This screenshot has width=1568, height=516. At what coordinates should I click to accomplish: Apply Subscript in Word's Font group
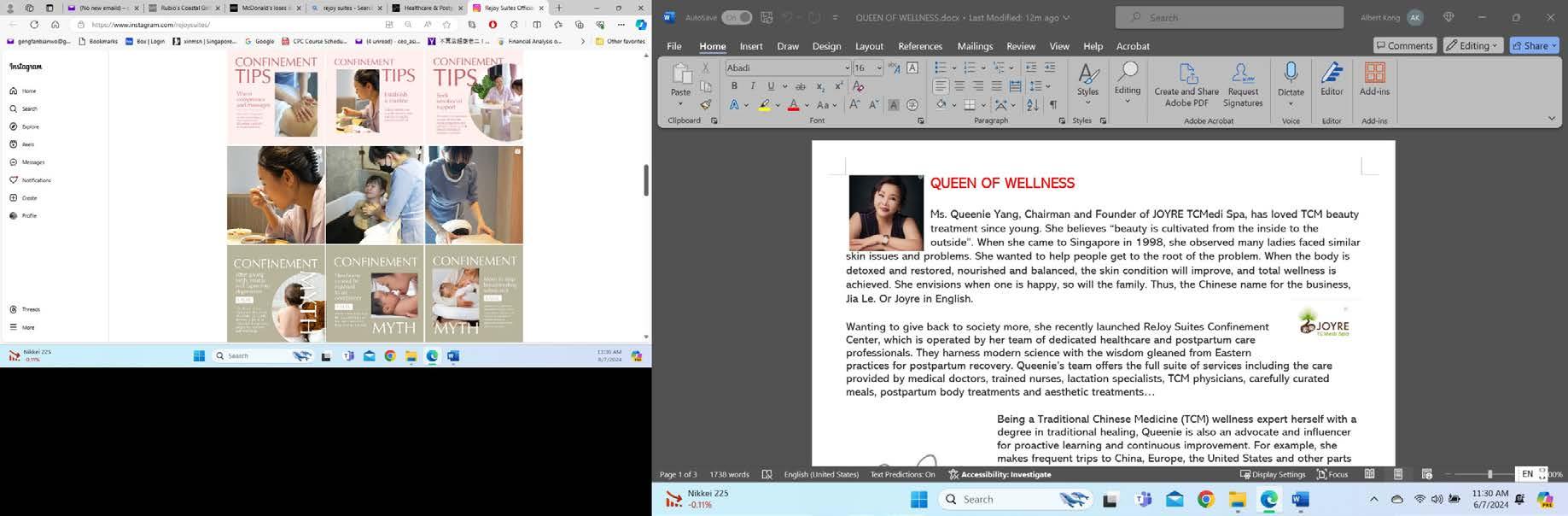click(x=820, y=86)
